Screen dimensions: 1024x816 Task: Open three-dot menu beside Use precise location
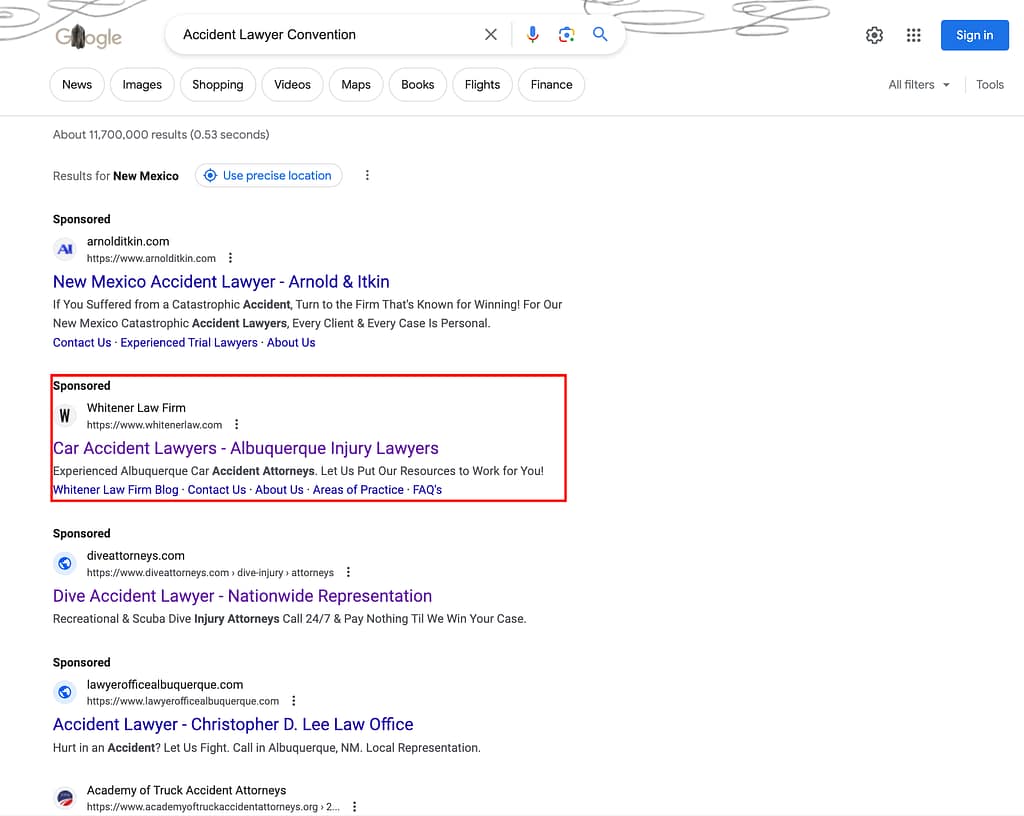[367, 175]
